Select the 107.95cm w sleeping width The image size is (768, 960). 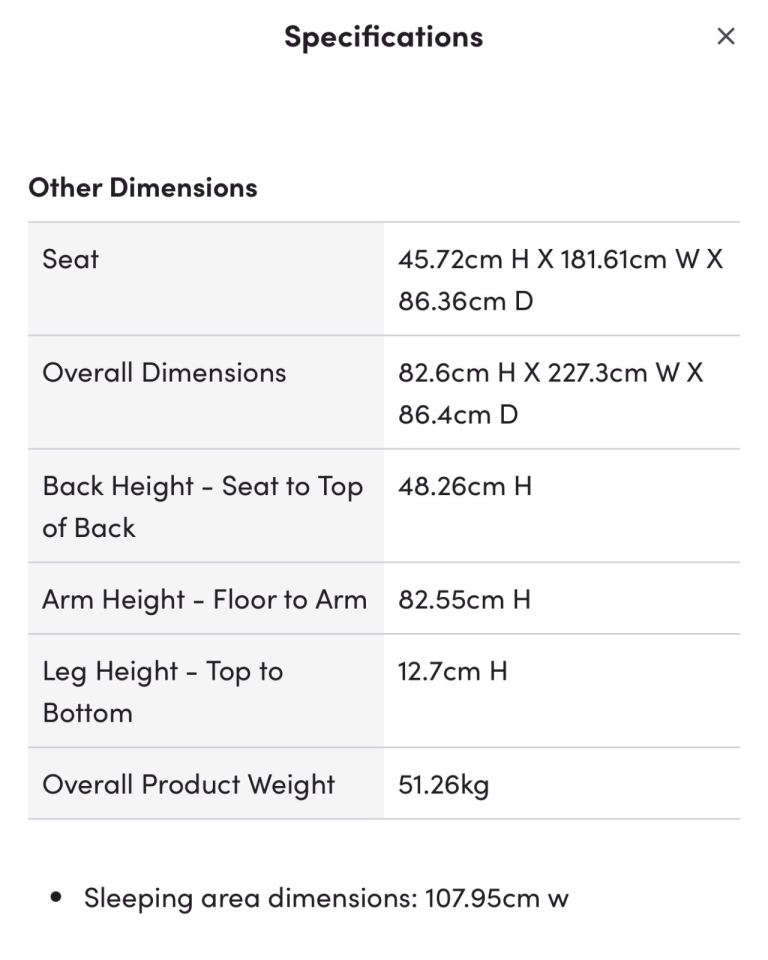click(x=497, y=897)
